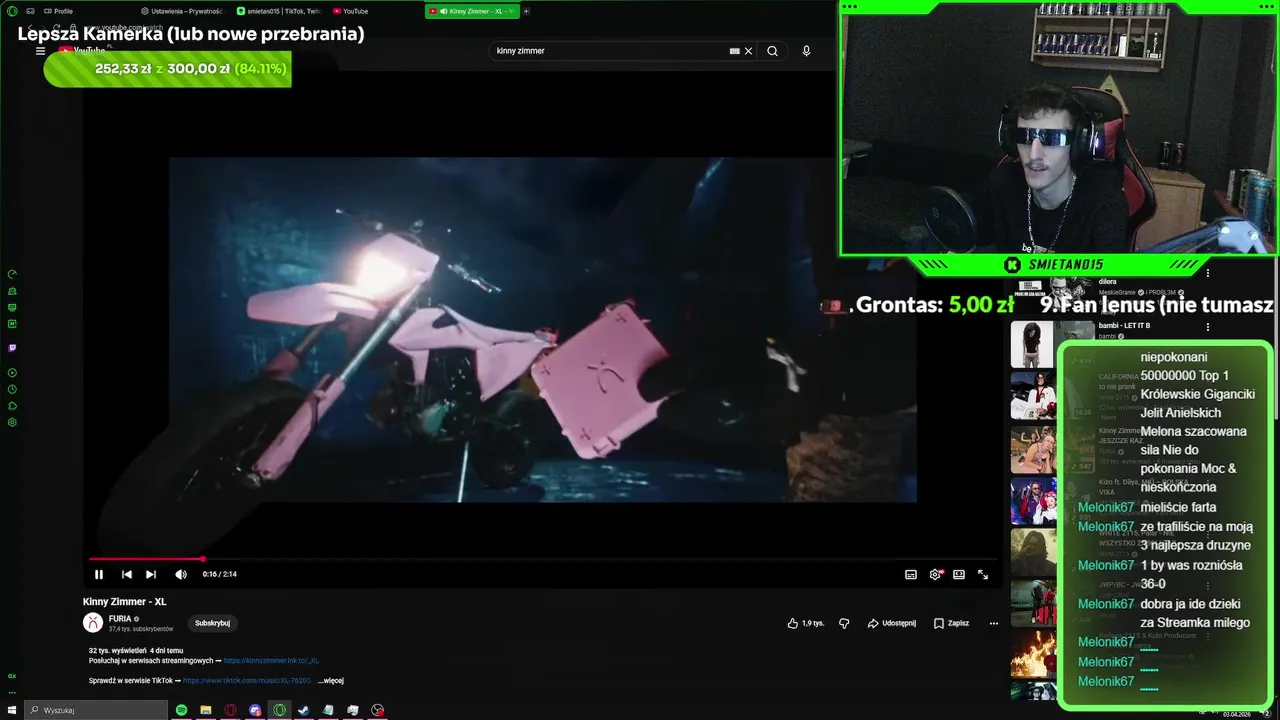Save the video with Zapisz button
Viewport: 1280px width, 720px height.
click(x=952, y=623)
